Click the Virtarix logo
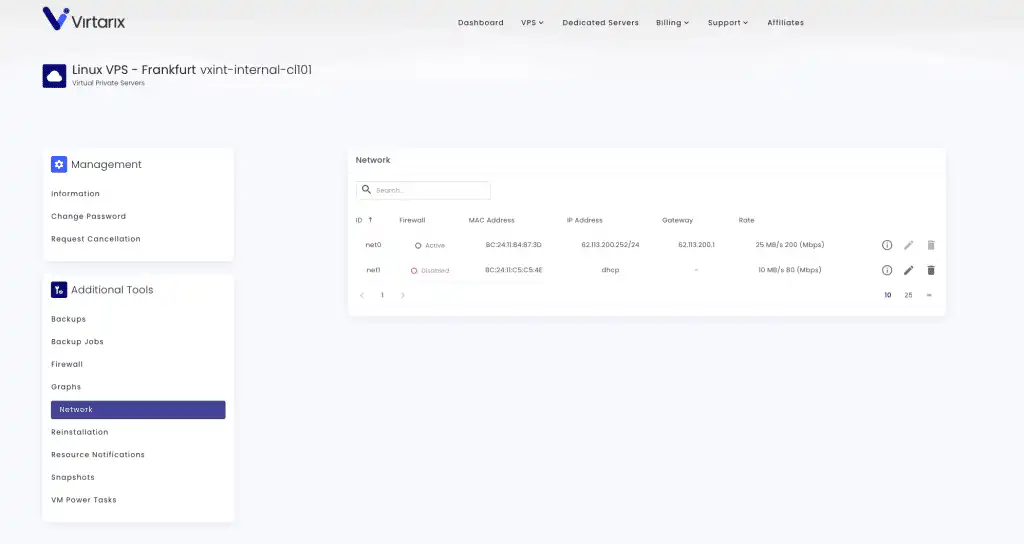 84,19
